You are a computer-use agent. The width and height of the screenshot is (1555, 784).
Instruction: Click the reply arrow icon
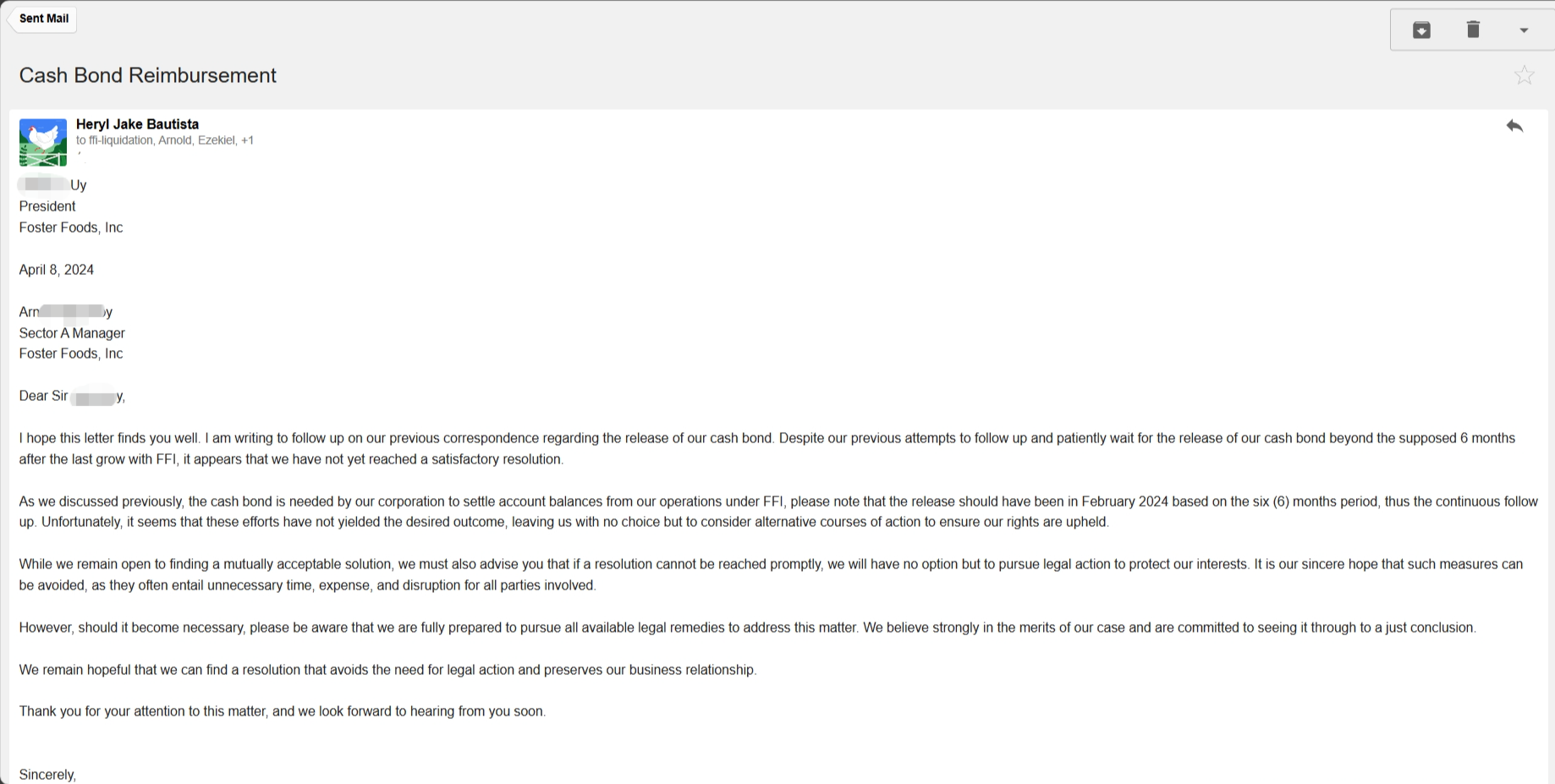click(x=1514, y=126)
